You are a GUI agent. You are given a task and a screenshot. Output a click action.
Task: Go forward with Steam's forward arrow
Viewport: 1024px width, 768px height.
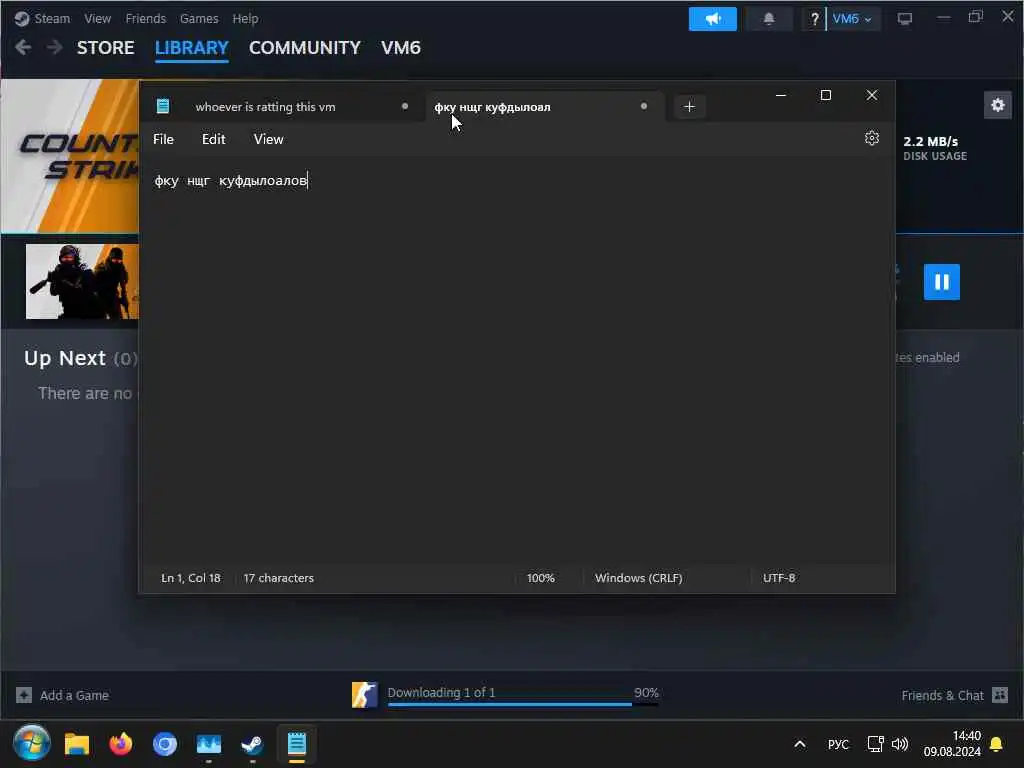pos(55,47)
